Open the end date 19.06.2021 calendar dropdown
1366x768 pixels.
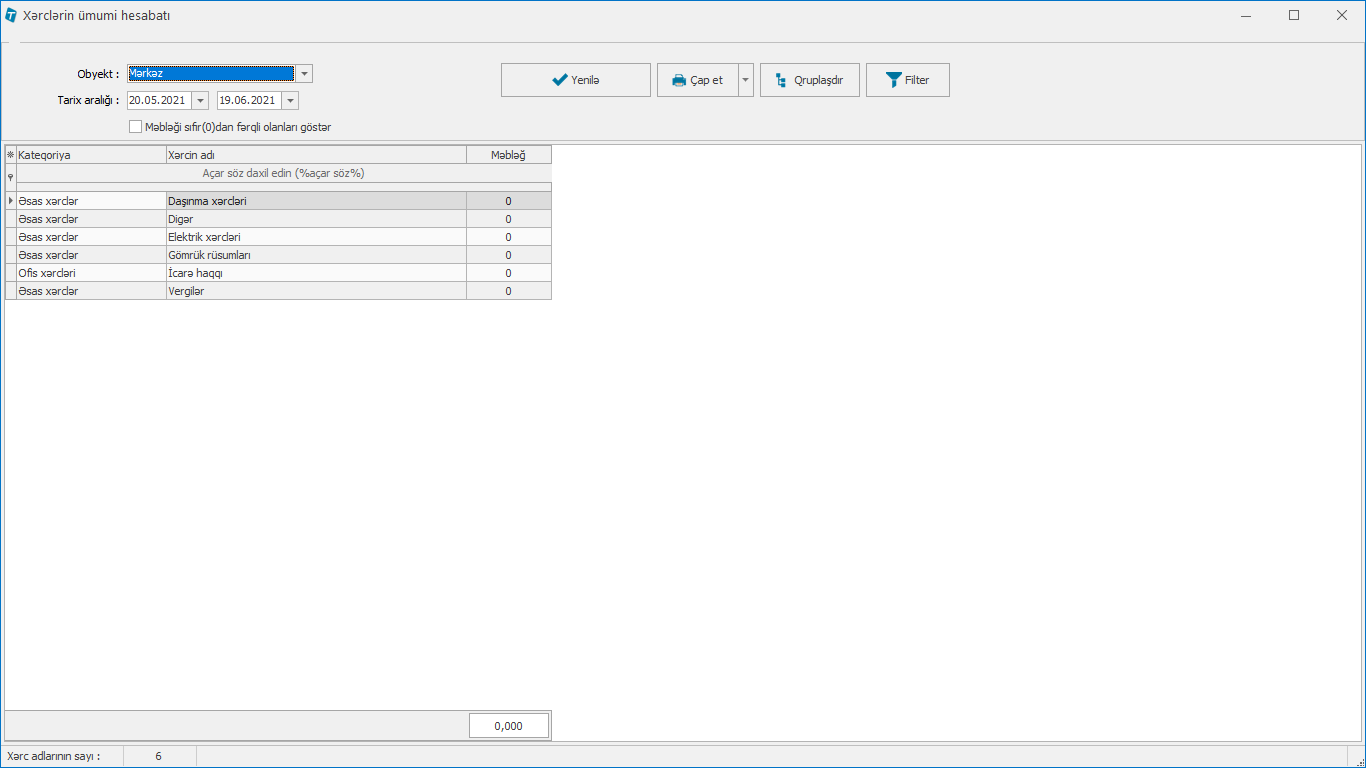[x=290, y=101]
